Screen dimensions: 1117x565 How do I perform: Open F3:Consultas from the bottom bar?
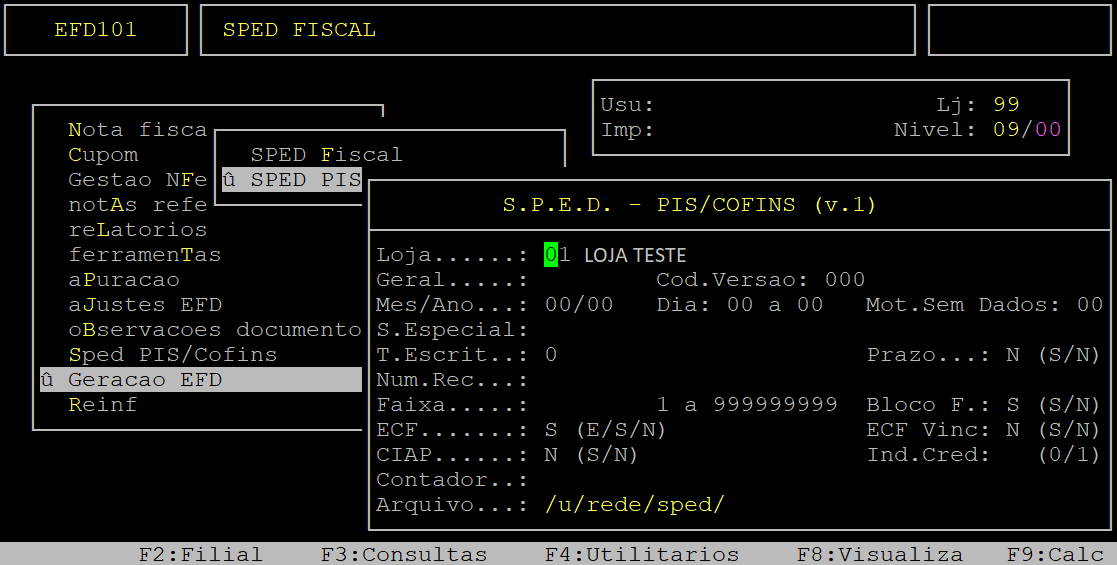pos(404,554)
